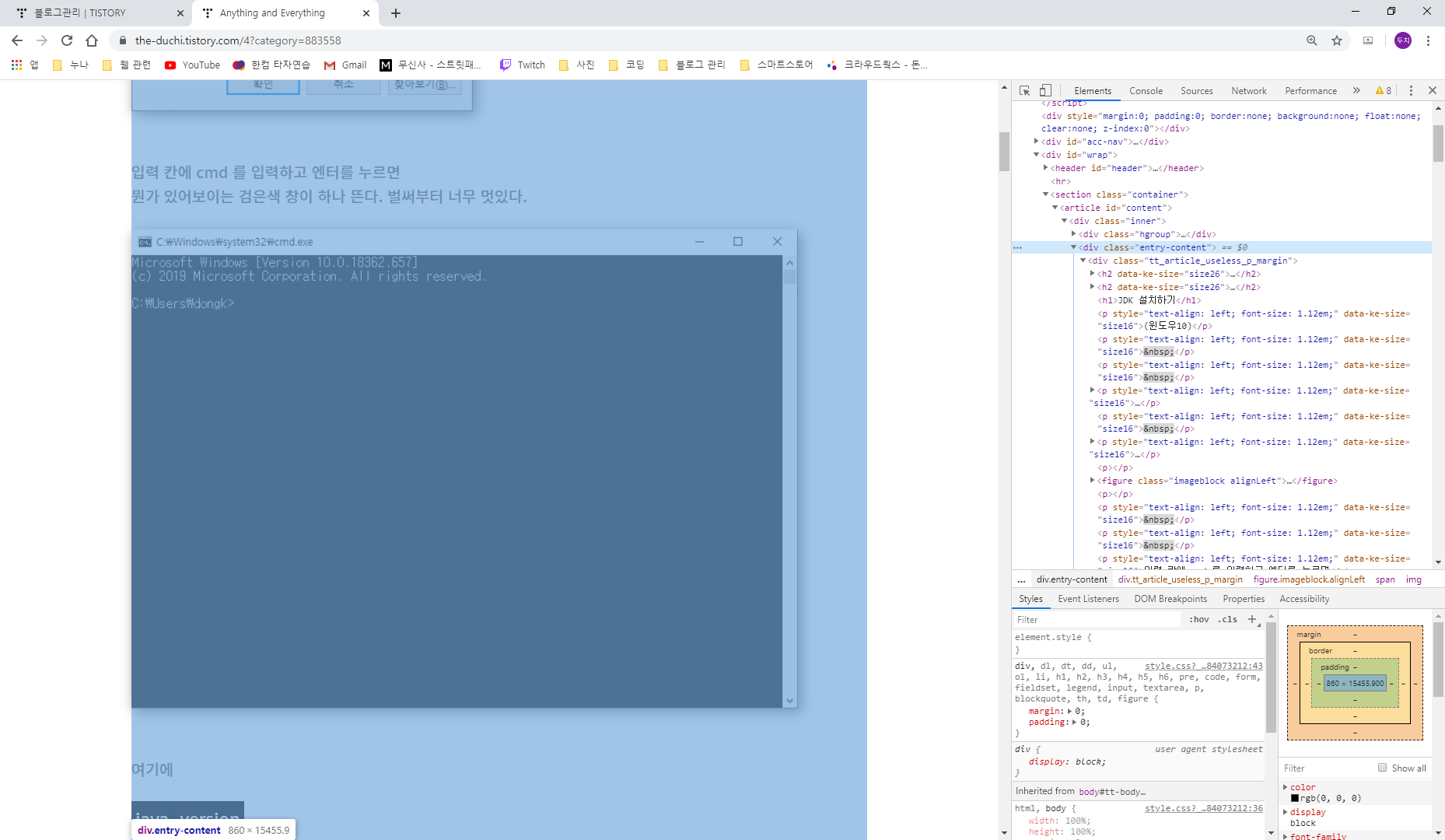Open the DOM Breakpoints tab

(x=1170, y=599)
